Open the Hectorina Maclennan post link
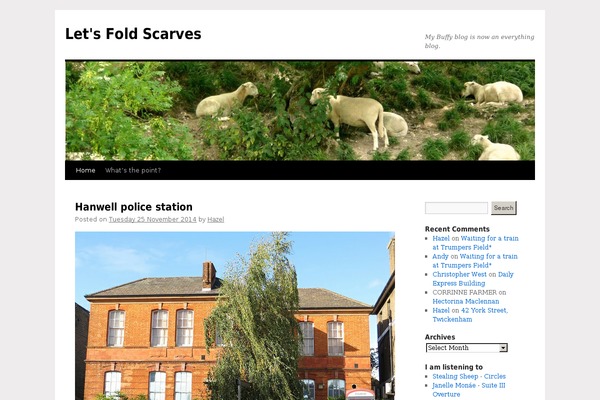The width and height of the screenshot is (600, 400). 466,301
